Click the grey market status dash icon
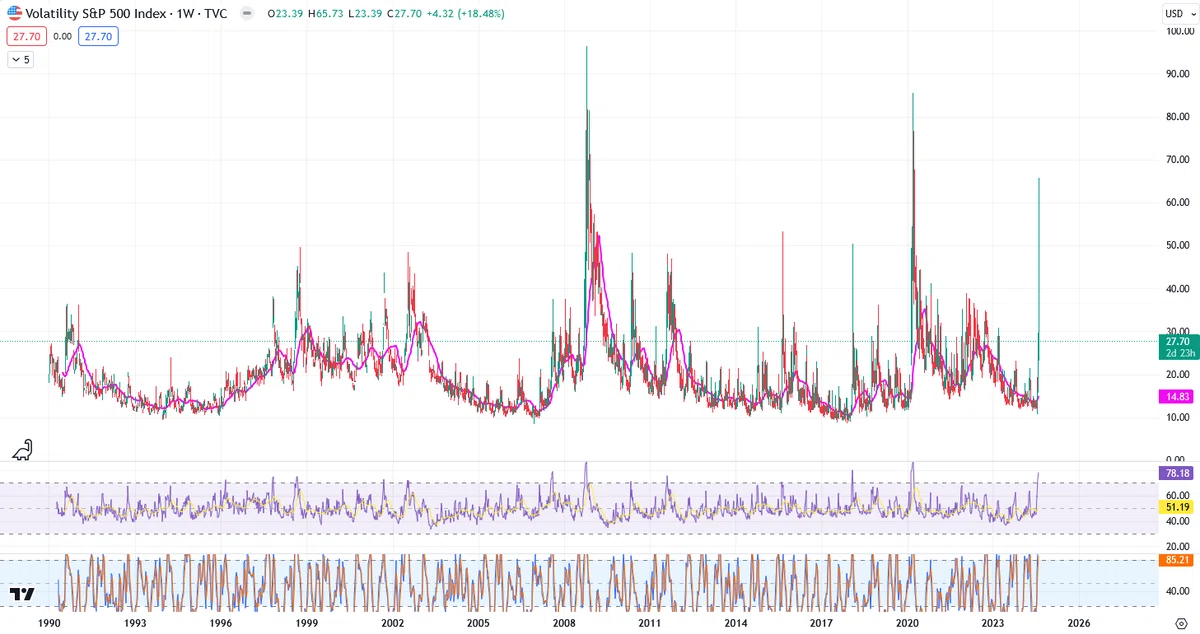 [x=246, y=14]
